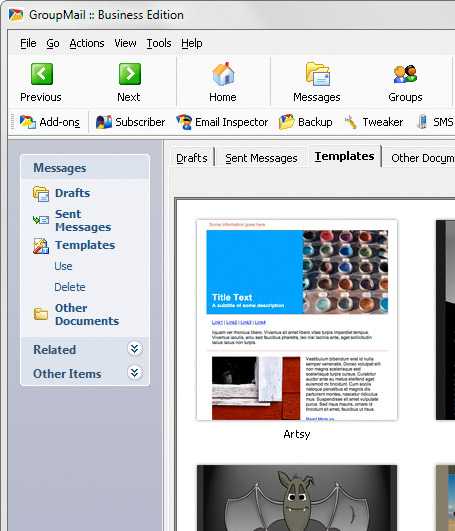Click the Templates sidebar link
The image size is (455, 531).
tap(85, 245)
